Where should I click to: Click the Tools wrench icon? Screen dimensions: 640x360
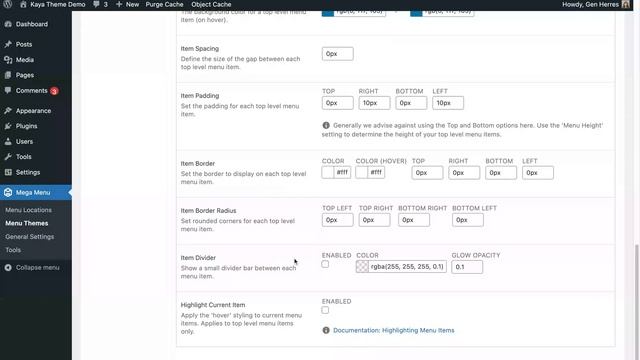click(8, 157)
